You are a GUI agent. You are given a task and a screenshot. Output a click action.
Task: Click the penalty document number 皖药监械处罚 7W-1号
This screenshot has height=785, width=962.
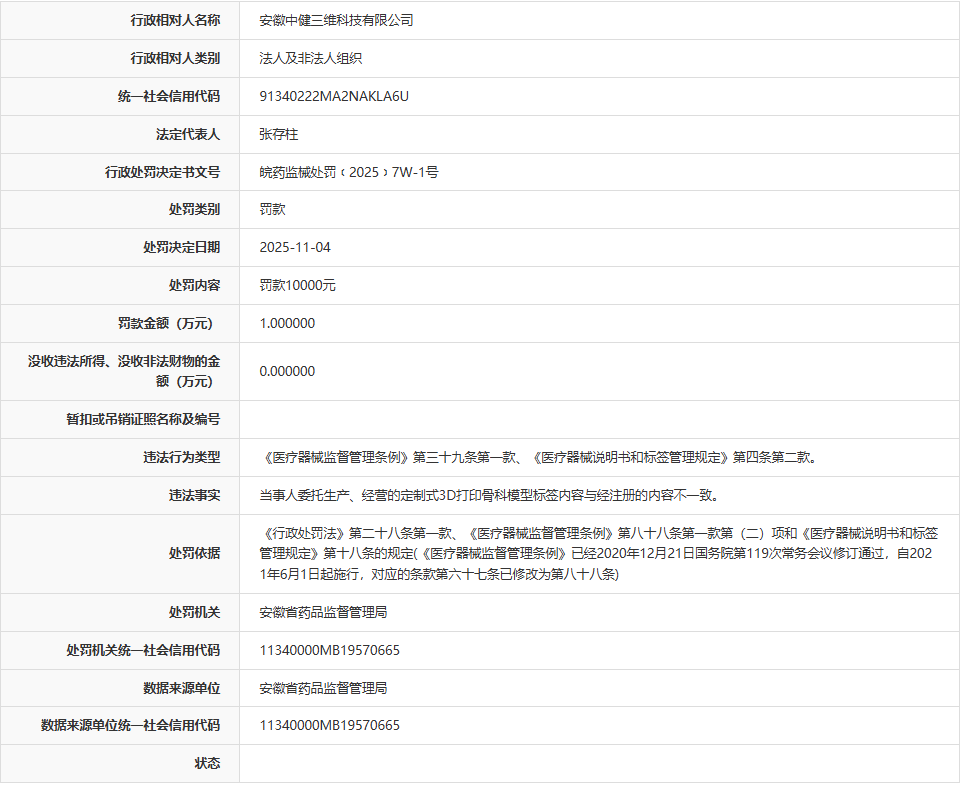click(x=348, y=172)
